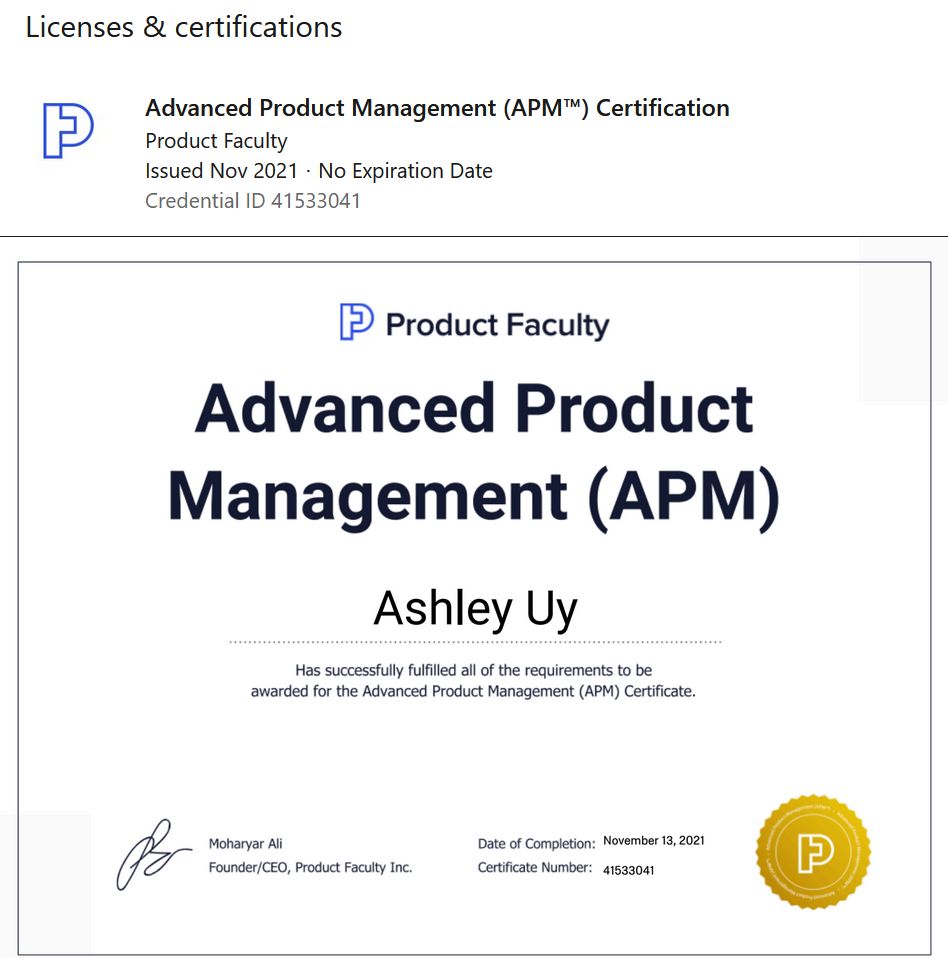Open the Advanced Product Management (APM™) Certification title
This screenshot has width=948, height=958.
[437, 108]
